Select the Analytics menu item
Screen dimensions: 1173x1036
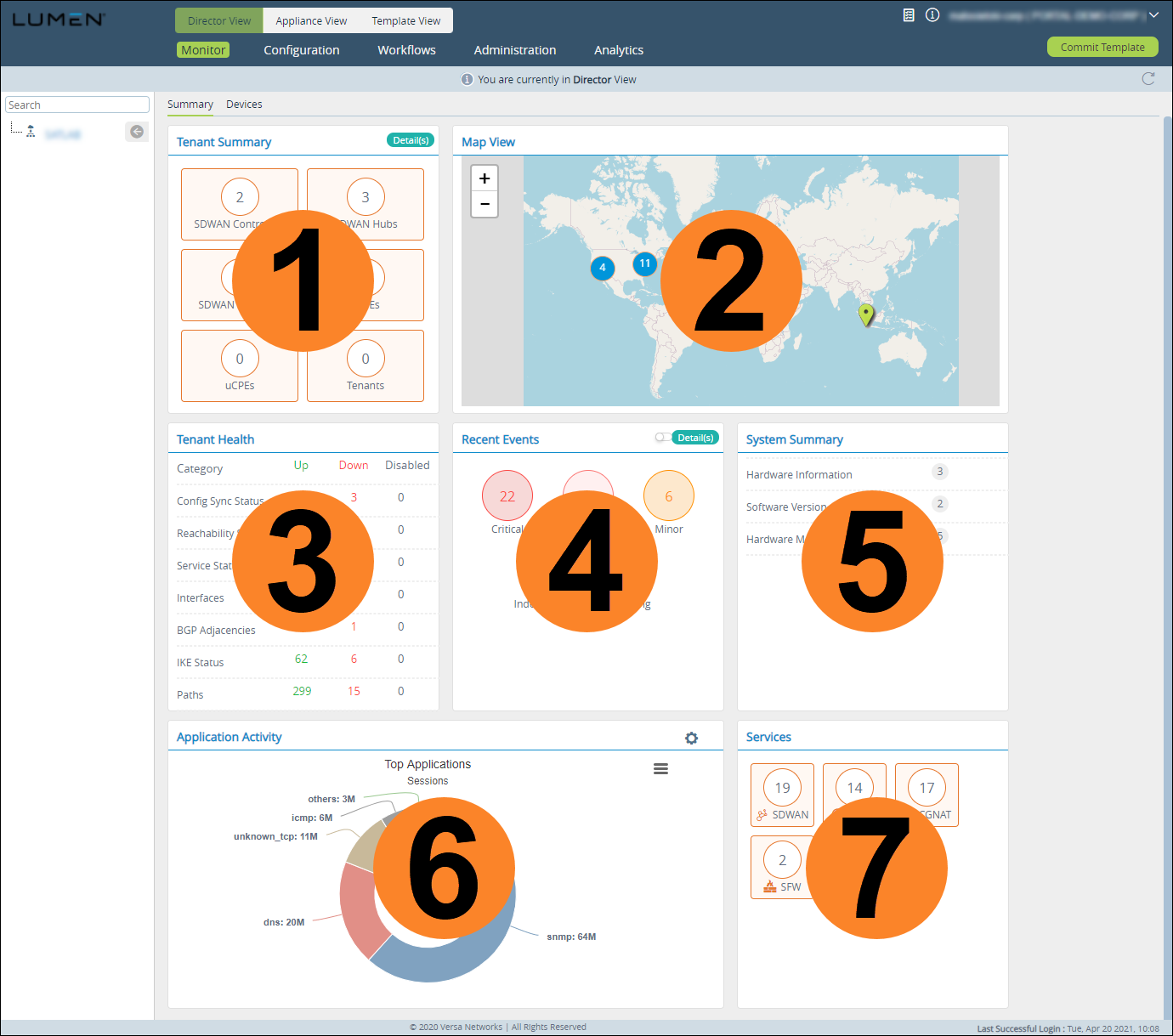click(x=618, y=50)
